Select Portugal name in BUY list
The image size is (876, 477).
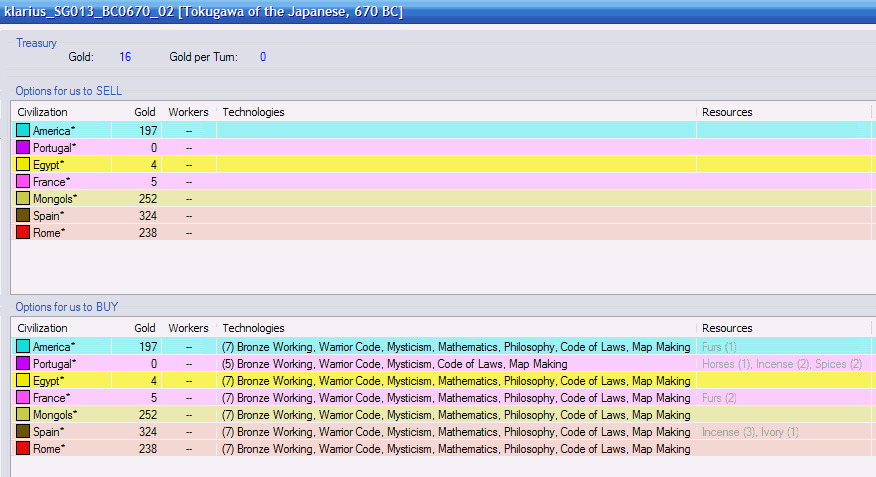tap(54, 364)
